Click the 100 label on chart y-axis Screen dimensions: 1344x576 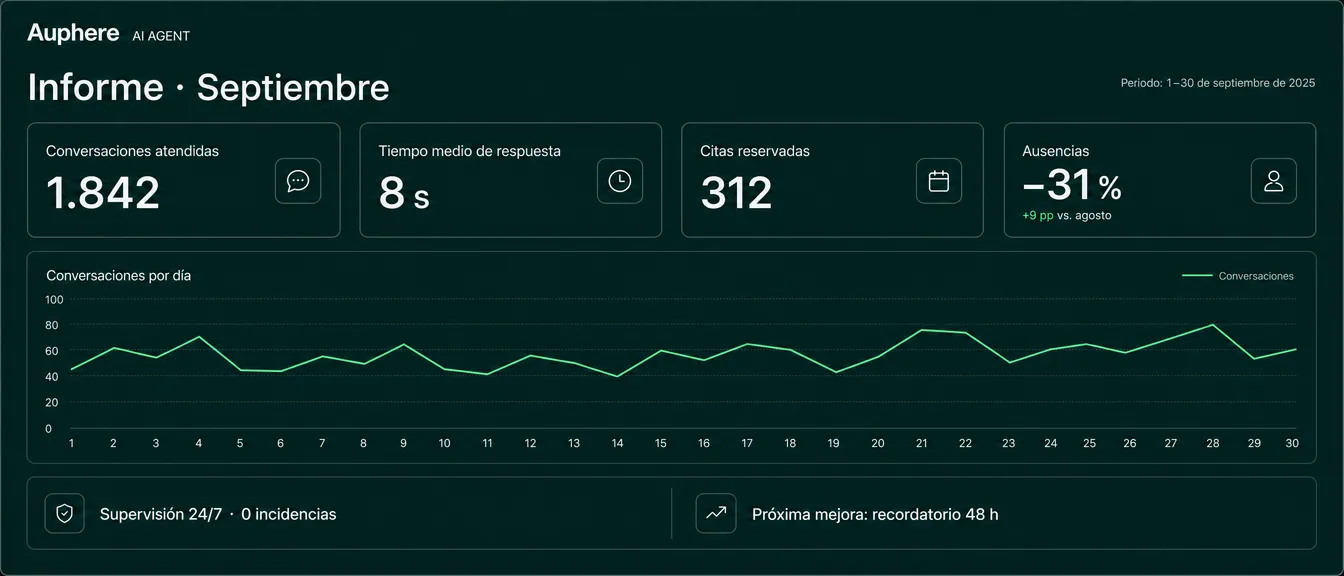point(54,299)
